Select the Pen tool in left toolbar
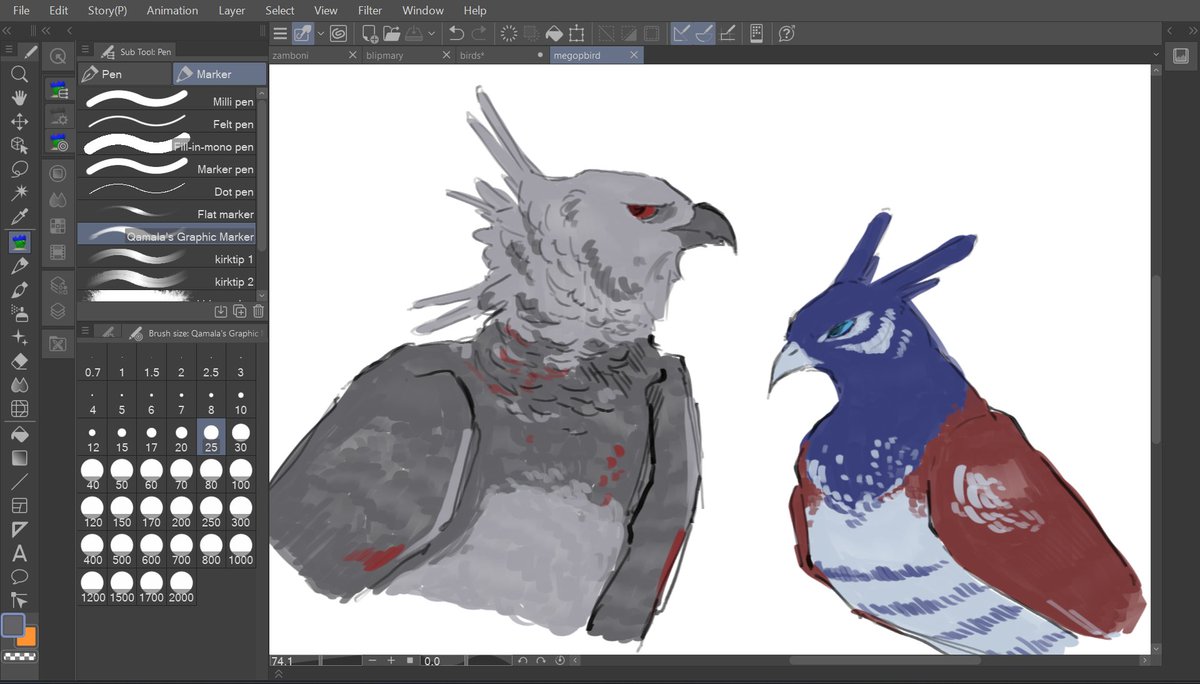Viewport: 1200px width, 684px height. click(x=19, y=266)
